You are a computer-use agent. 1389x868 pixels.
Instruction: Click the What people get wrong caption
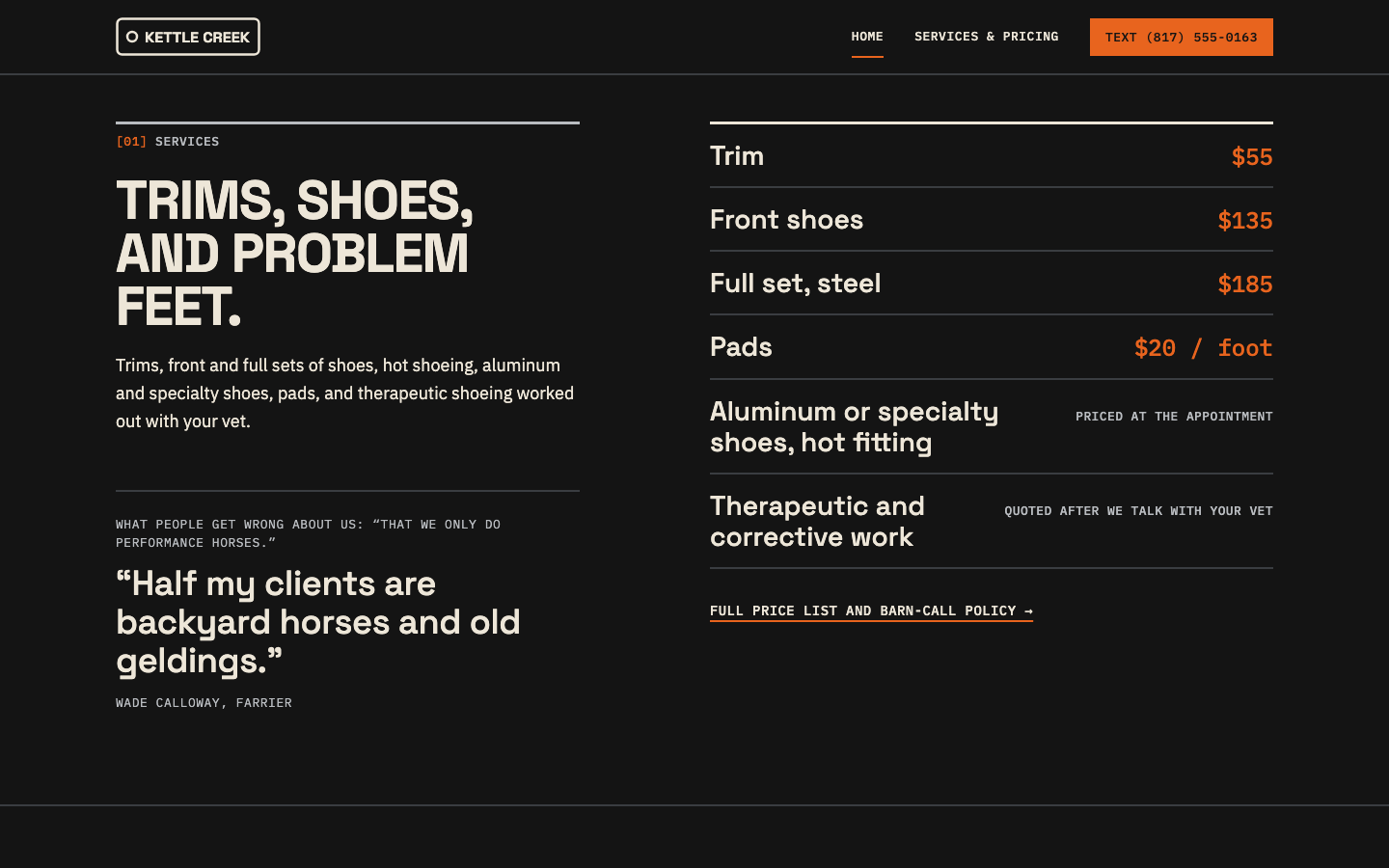tap(309, 533)
